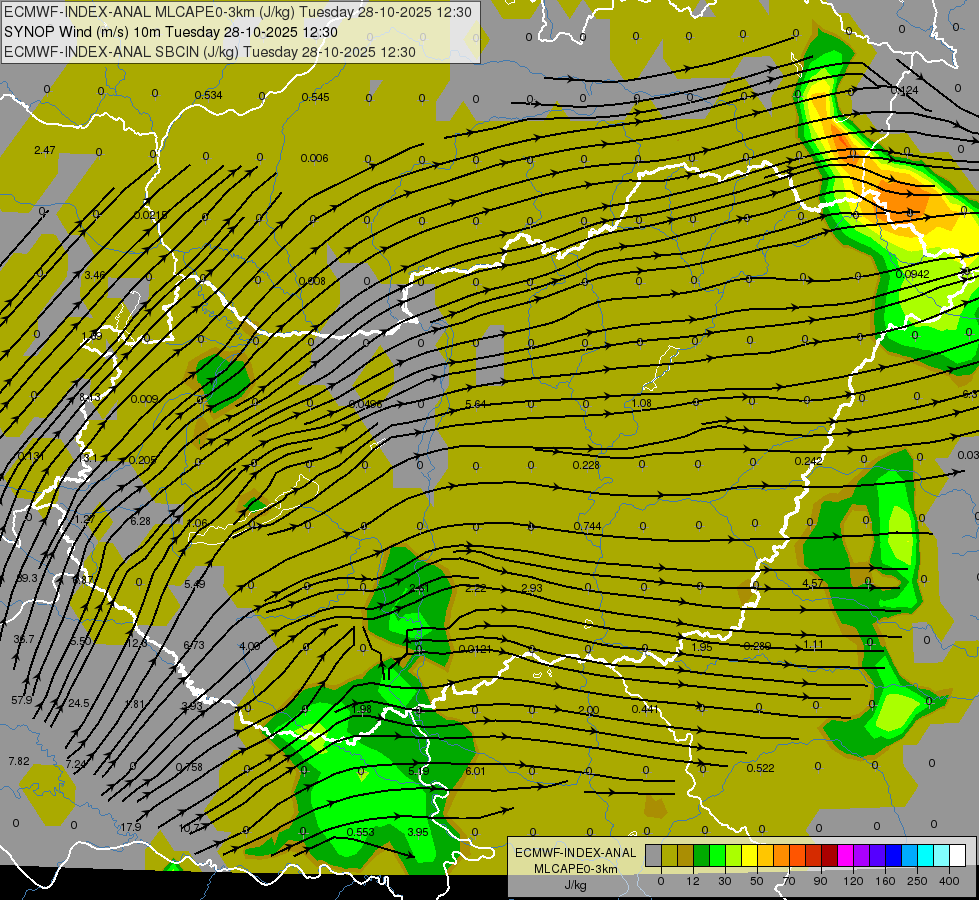Click the map value 0.441
The height and width of the screenshot is (900, 979).
pos(645,709)
